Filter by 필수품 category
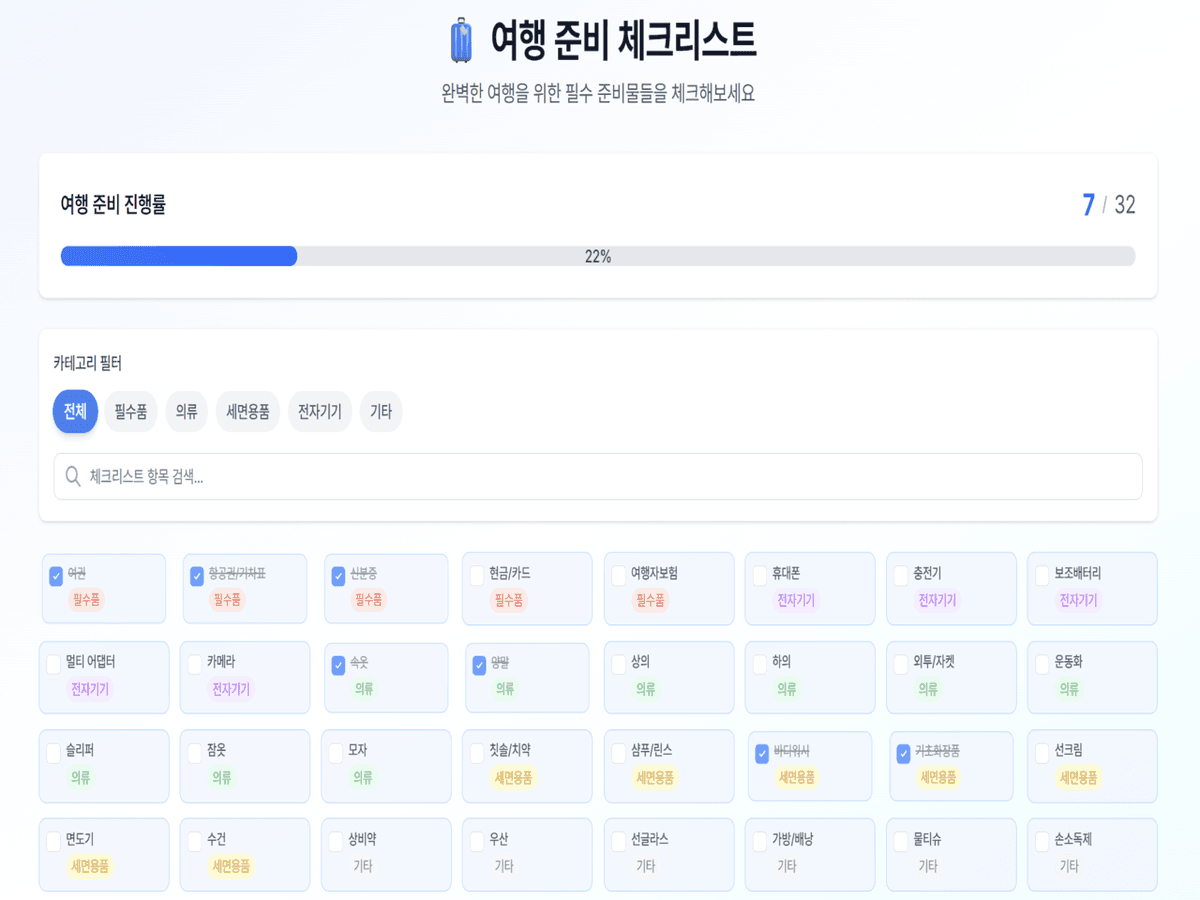 coord(131,411)
